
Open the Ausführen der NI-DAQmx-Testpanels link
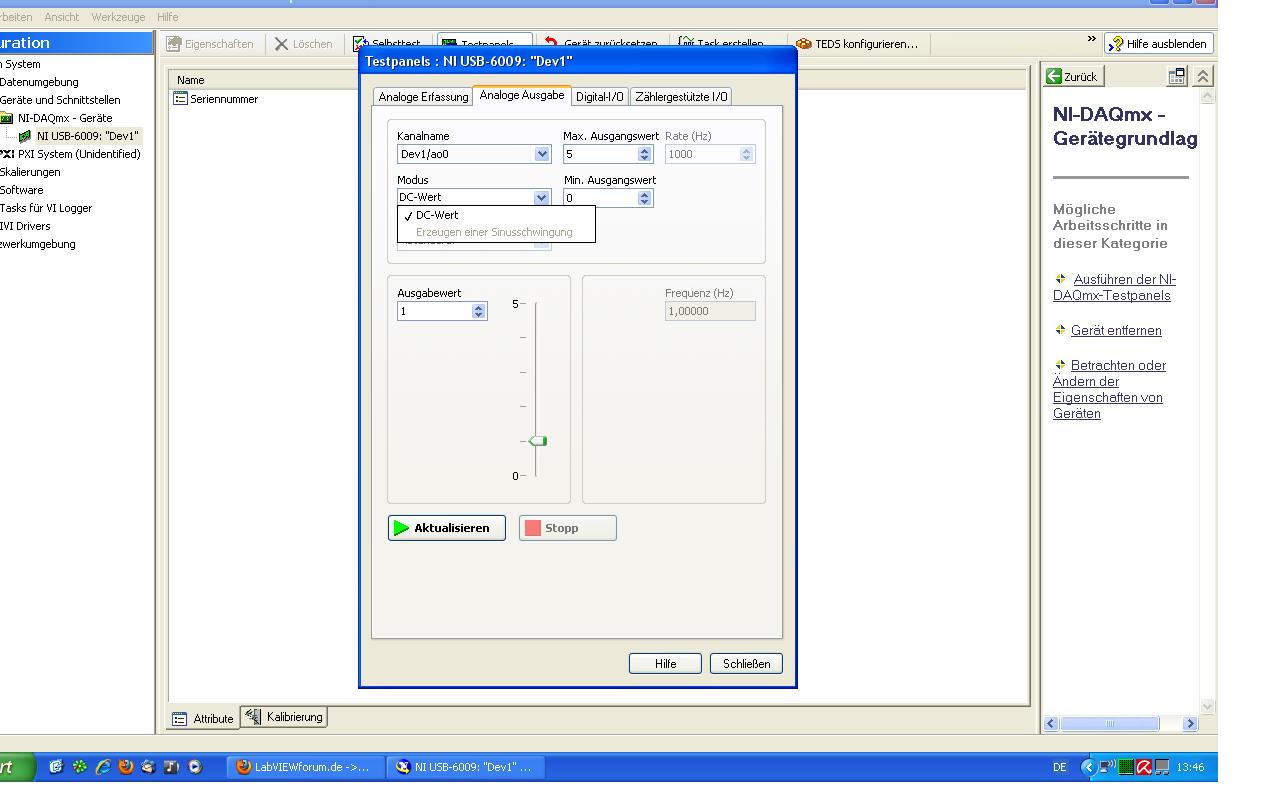pos(1115,287)
